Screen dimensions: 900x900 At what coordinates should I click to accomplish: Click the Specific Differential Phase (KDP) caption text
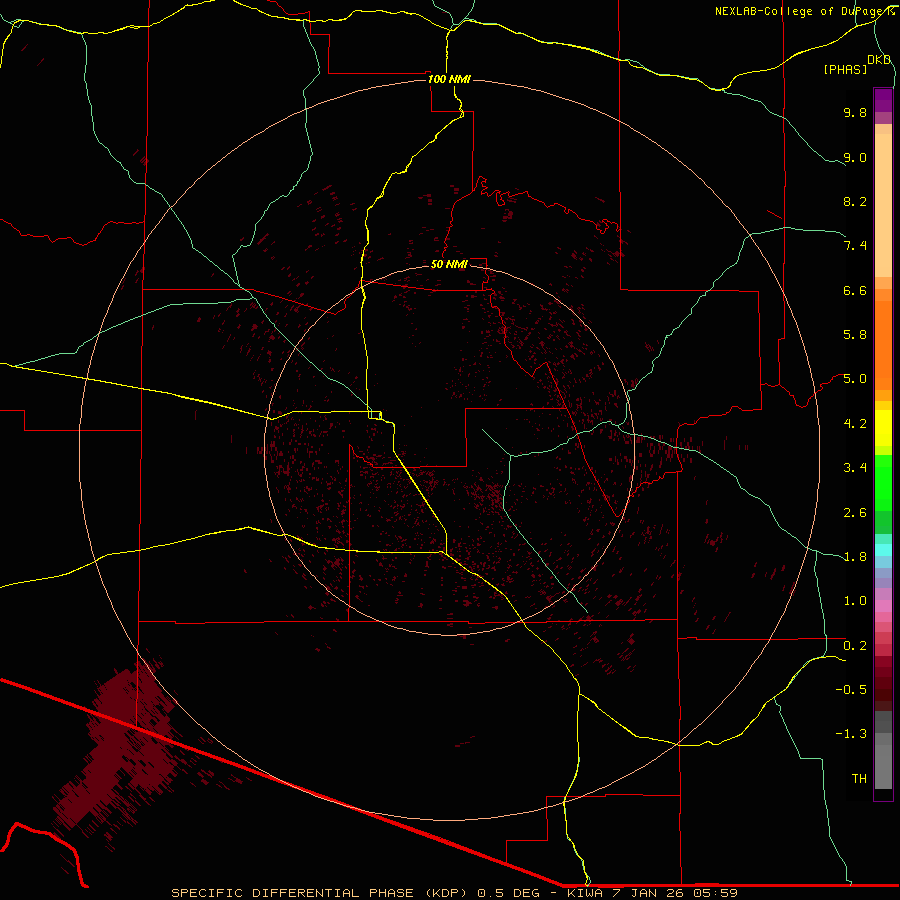click(x=320, y=892)
